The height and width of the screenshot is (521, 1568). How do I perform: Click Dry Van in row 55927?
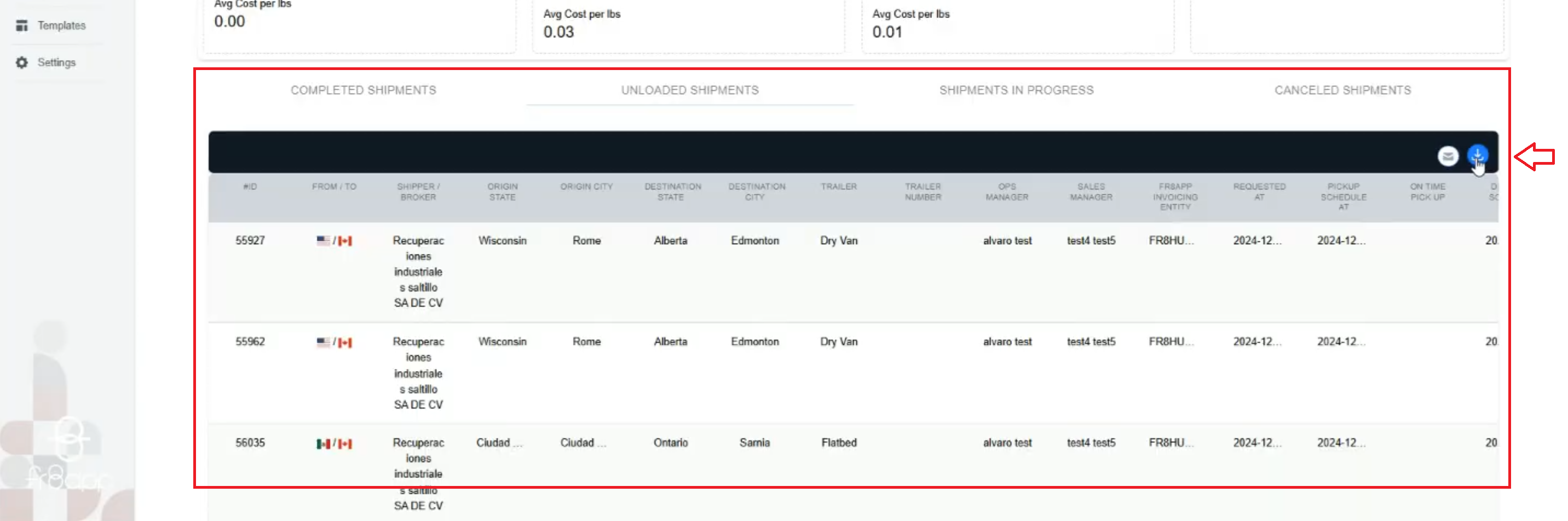pos(839,240)
